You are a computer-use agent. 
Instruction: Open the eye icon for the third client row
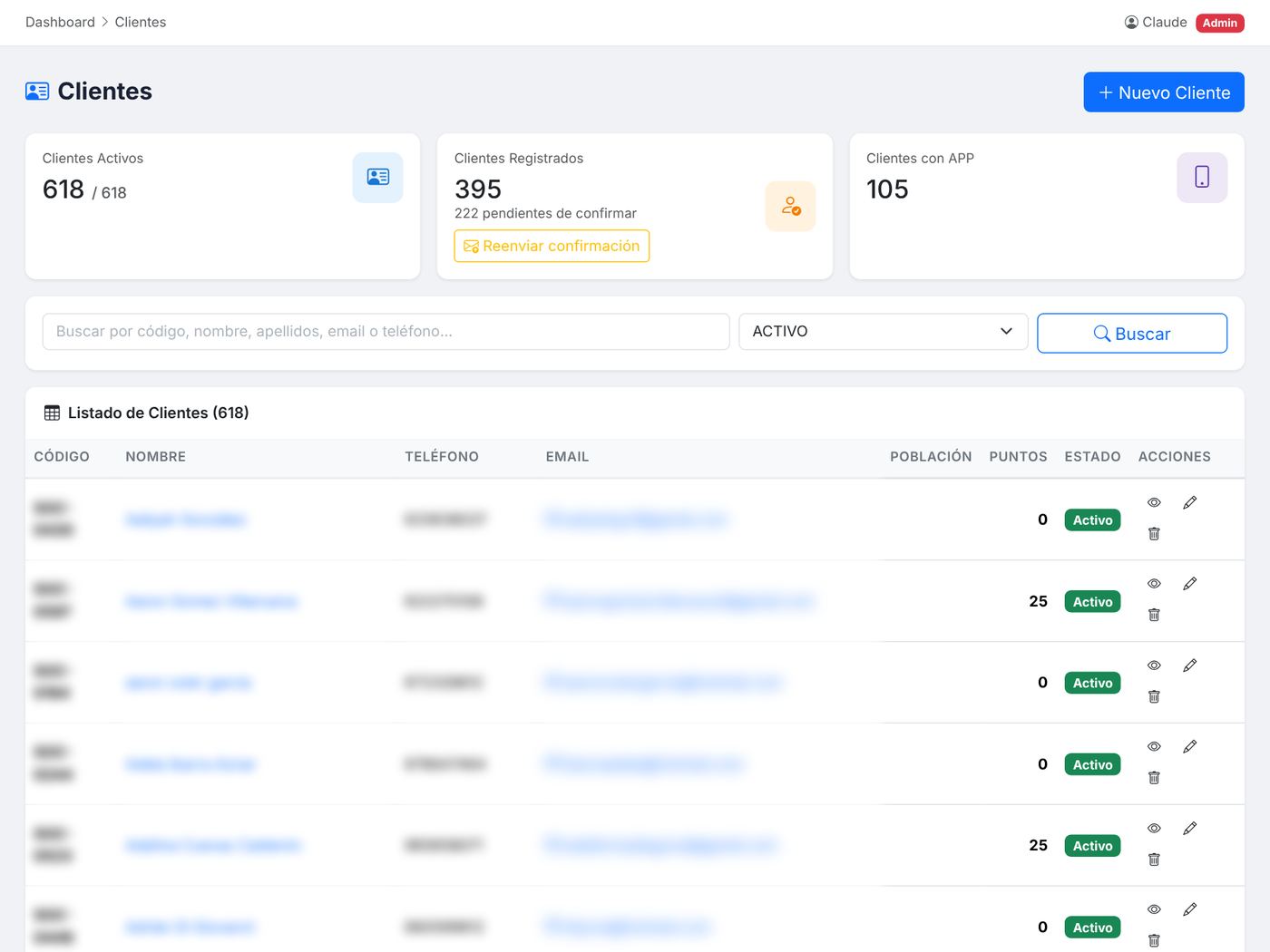[1154, 665]
